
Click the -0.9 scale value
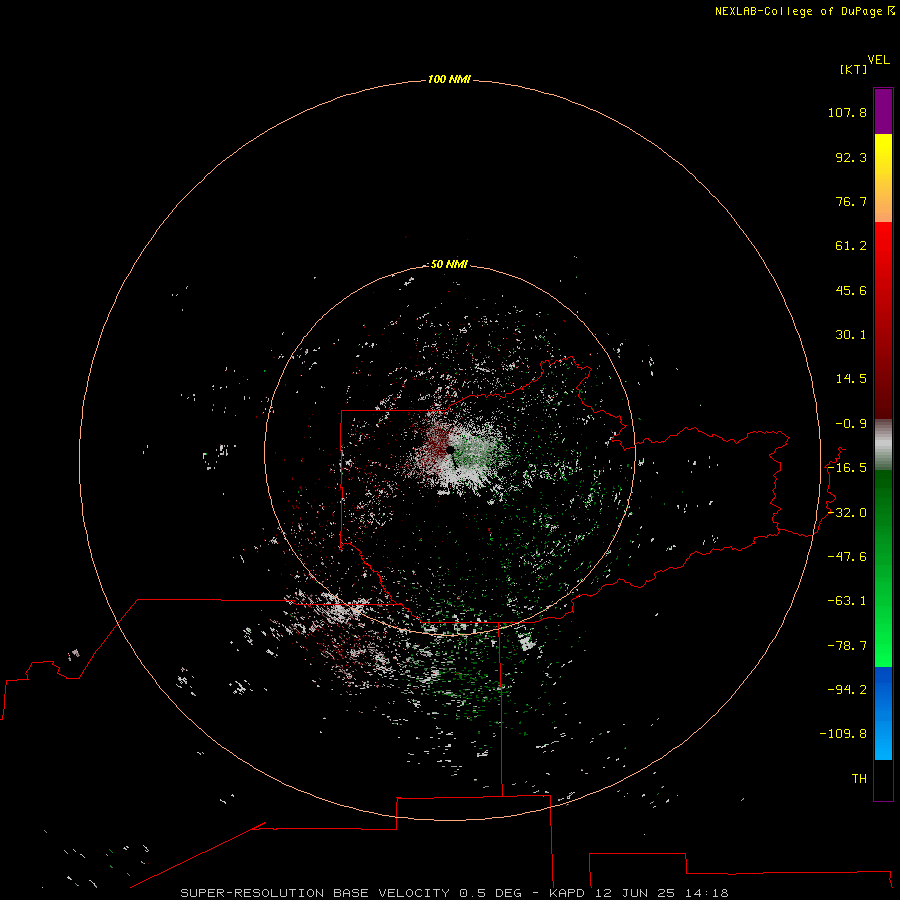pyautogui.click(x=851, y=424)
